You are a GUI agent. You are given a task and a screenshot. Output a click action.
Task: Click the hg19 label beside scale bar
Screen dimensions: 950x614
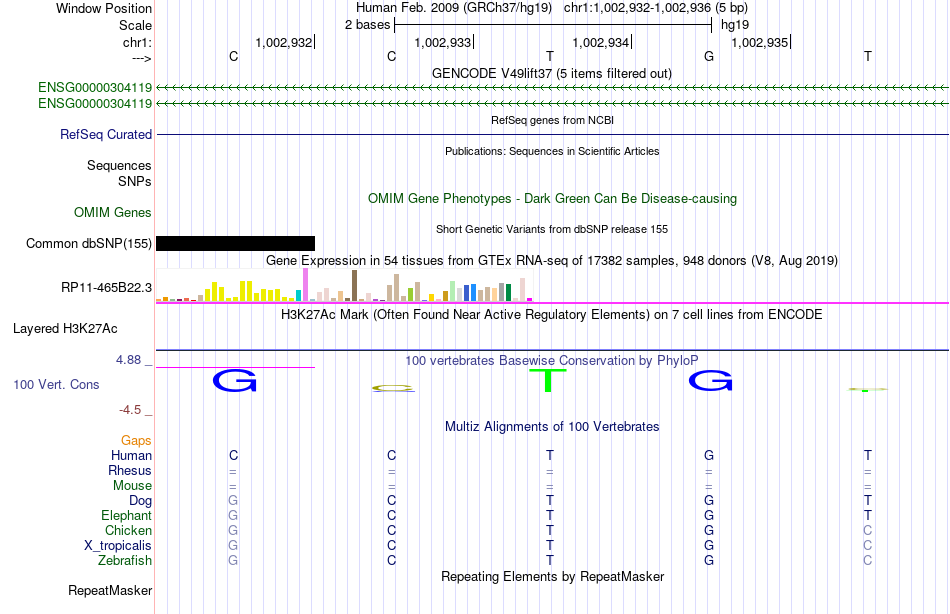pyautogui.click(x=735, y=25)
